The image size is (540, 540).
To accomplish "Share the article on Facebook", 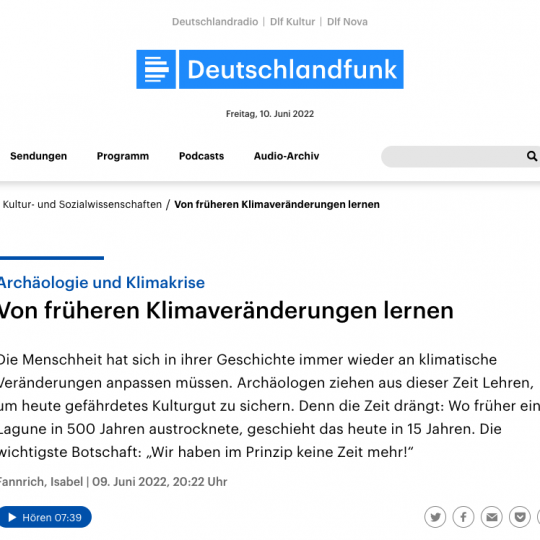I will click(463, 517).
